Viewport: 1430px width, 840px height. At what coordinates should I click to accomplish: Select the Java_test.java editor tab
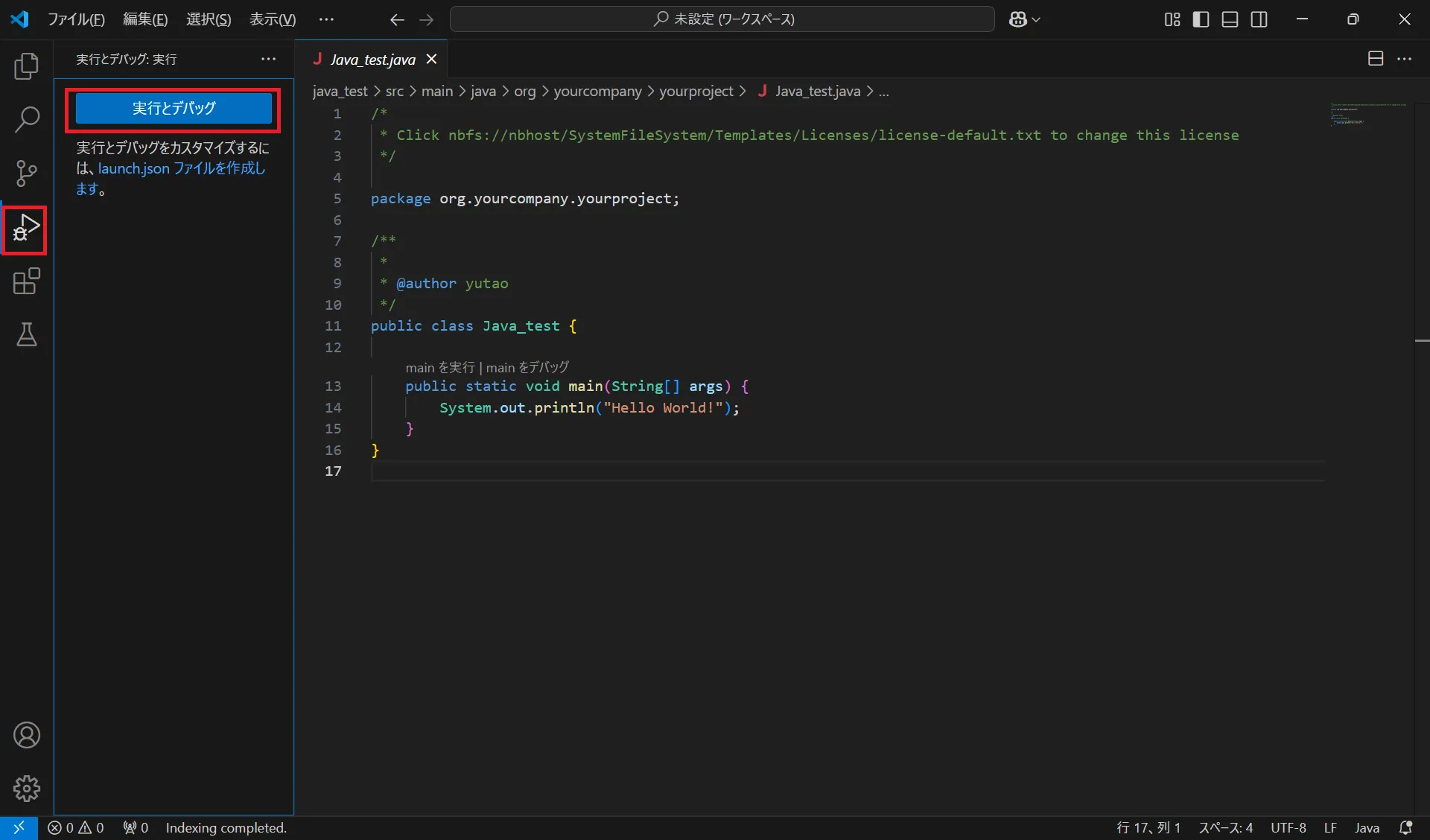pos(372,59)
